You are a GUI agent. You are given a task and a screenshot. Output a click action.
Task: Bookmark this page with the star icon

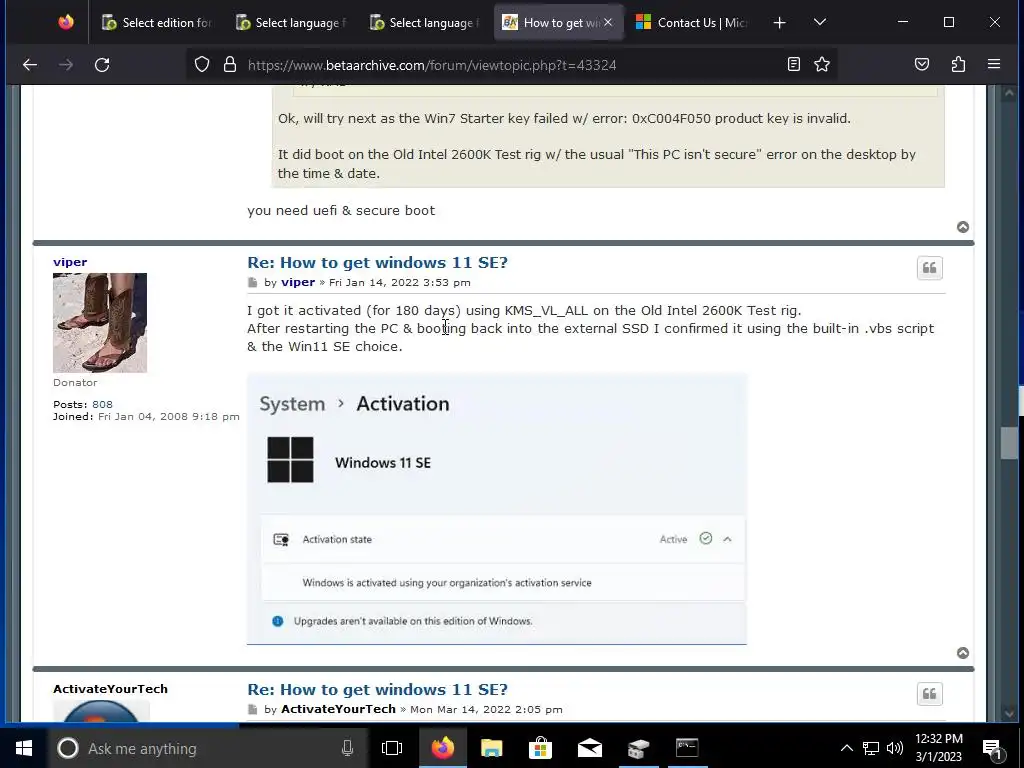pos(822,64)
